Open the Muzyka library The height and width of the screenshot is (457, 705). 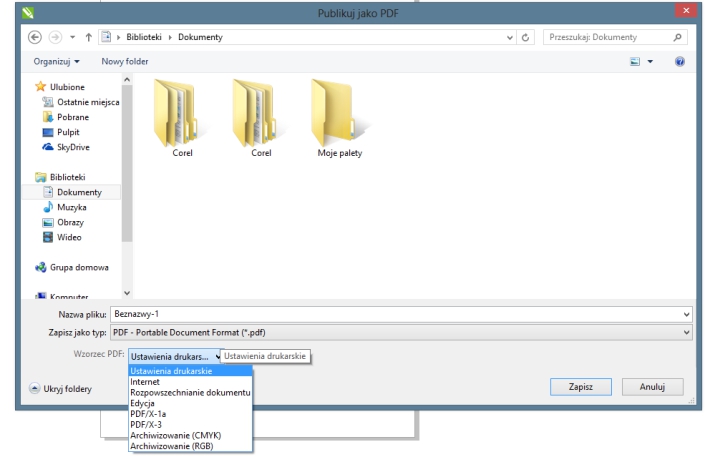tap(58, 207)
